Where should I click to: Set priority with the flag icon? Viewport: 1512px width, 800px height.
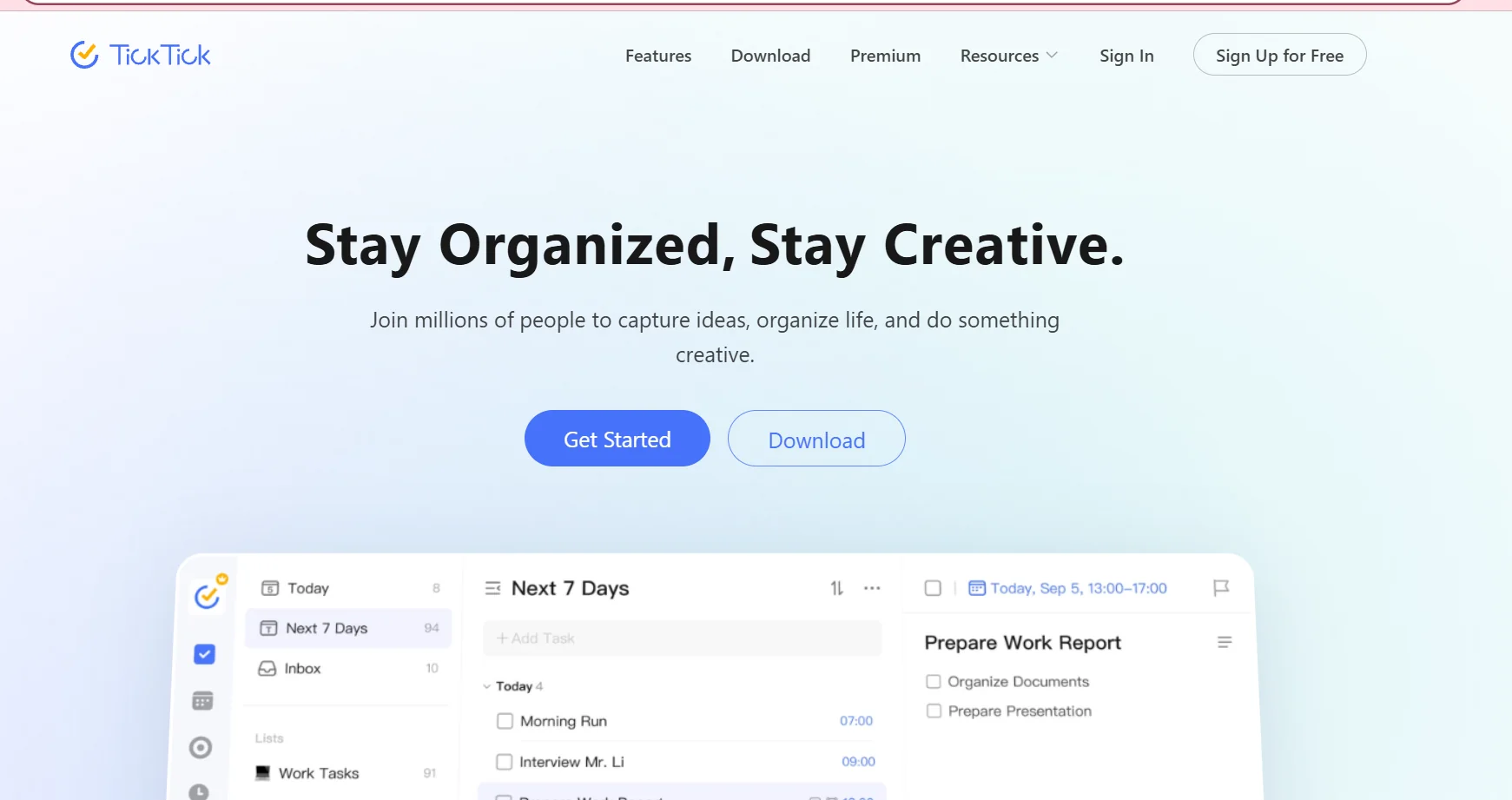click(x=1220, y=588)
